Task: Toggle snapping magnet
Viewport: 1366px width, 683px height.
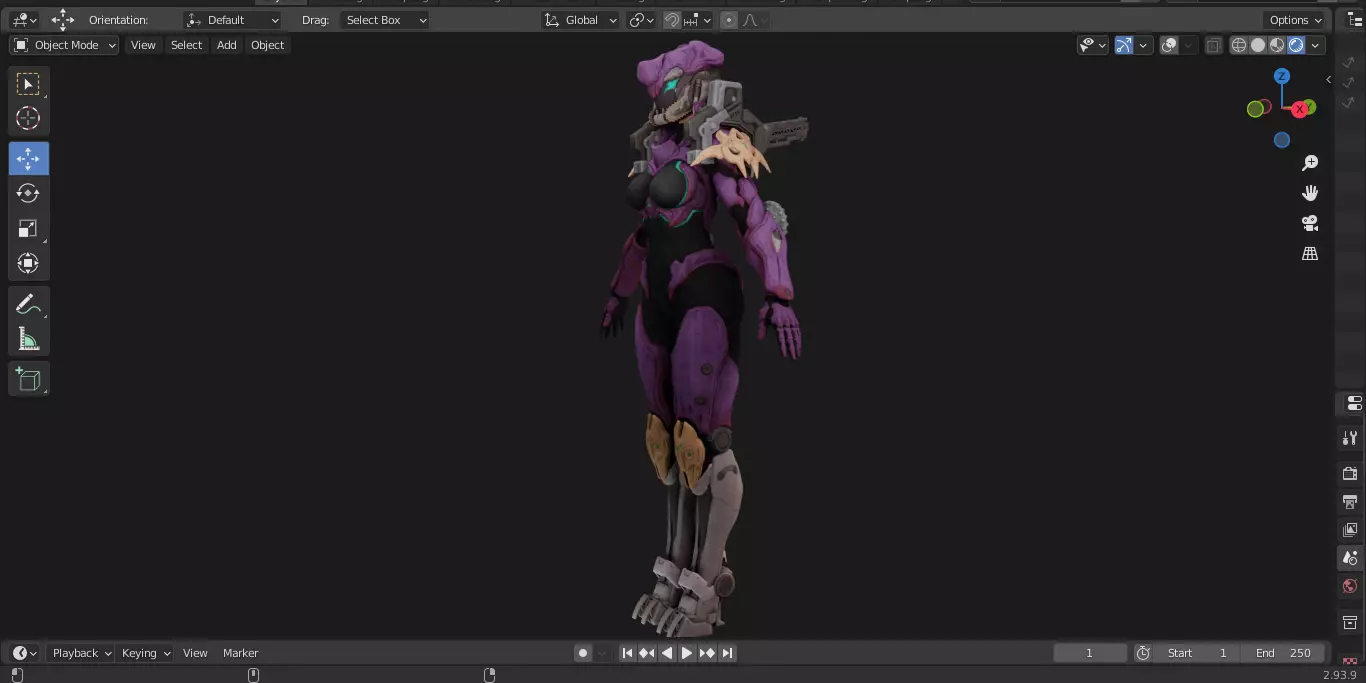Action: [672, 20]
